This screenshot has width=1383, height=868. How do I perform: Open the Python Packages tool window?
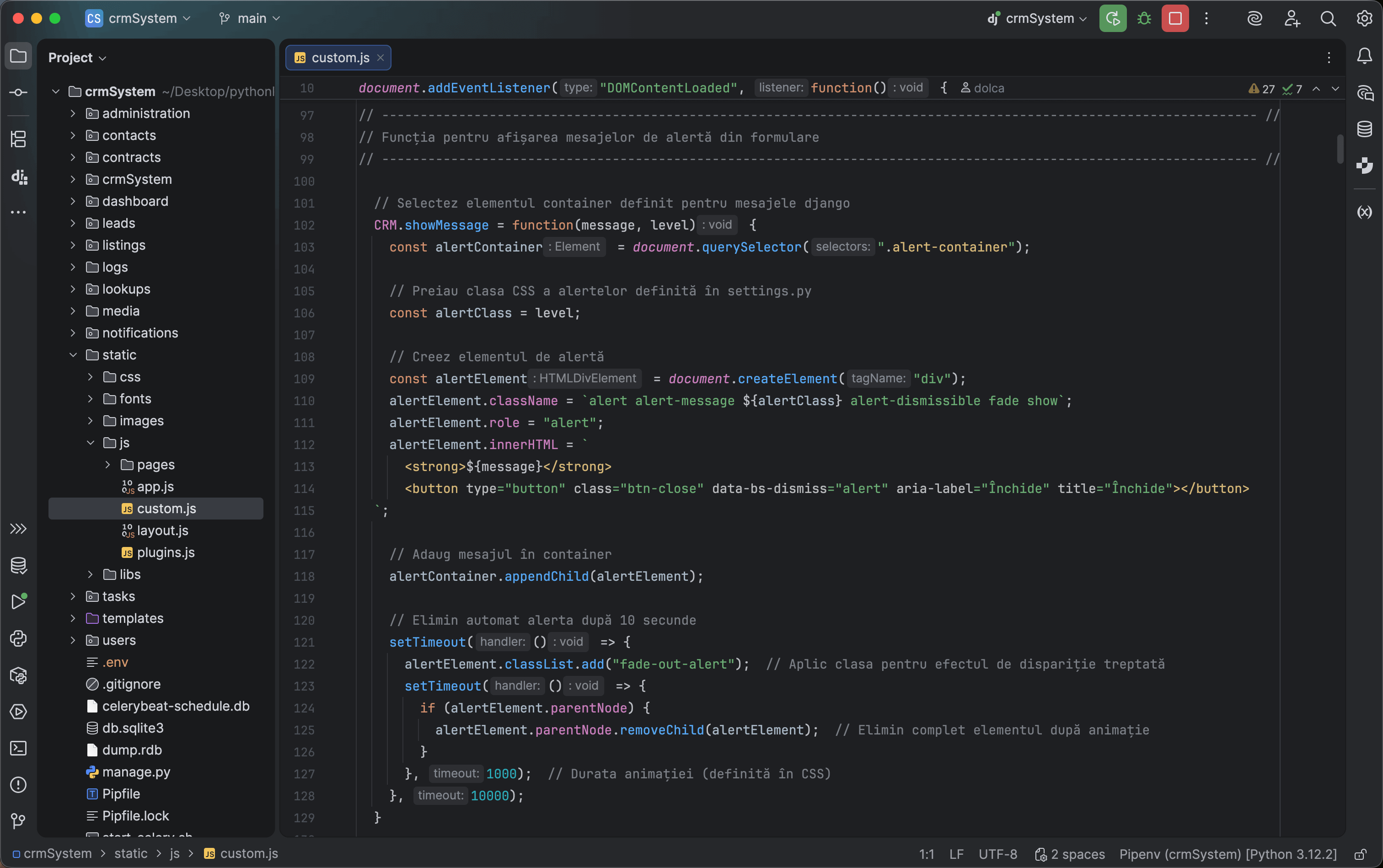tap(18, 675)
